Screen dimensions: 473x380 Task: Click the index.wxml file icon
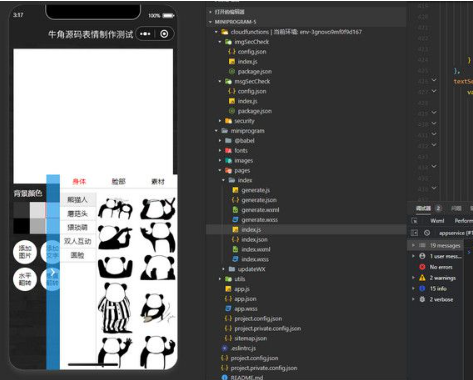[x=235, y=249]
